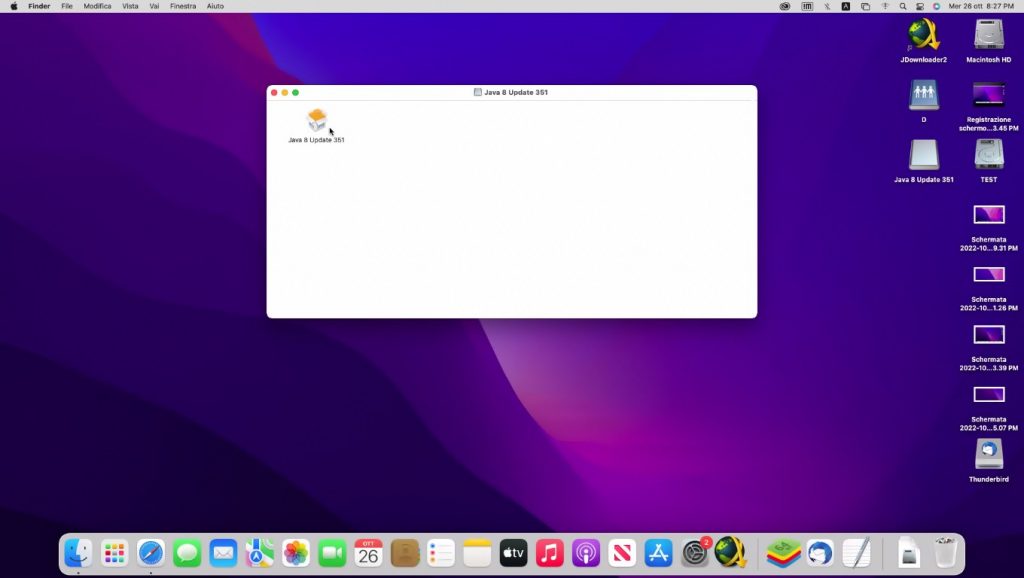Open the File menu
This screenshot has height=578, width=1024.
click(67, 6)
